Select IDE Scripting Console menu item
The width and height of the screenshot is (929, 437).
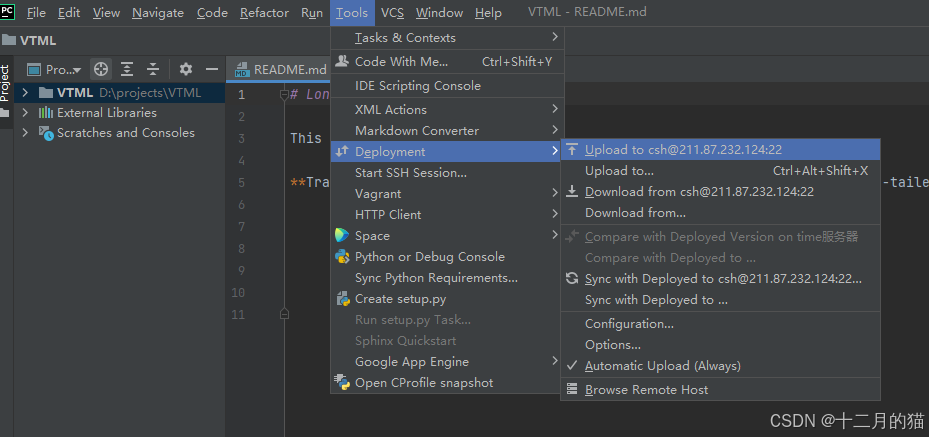(x=447, y=86)
